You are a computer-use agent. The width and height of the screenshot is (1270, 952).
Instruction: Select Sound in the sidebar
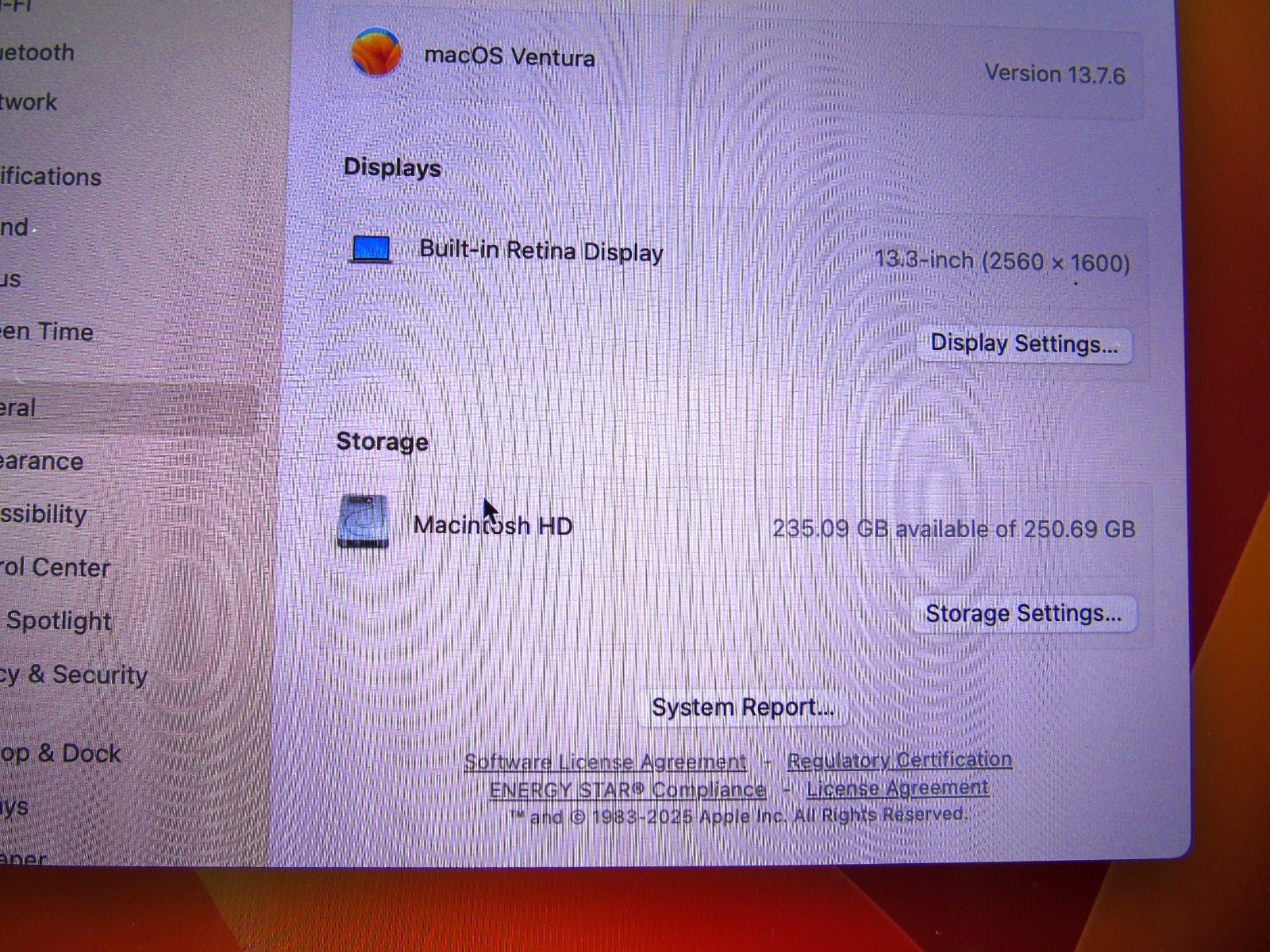point(14,228)
